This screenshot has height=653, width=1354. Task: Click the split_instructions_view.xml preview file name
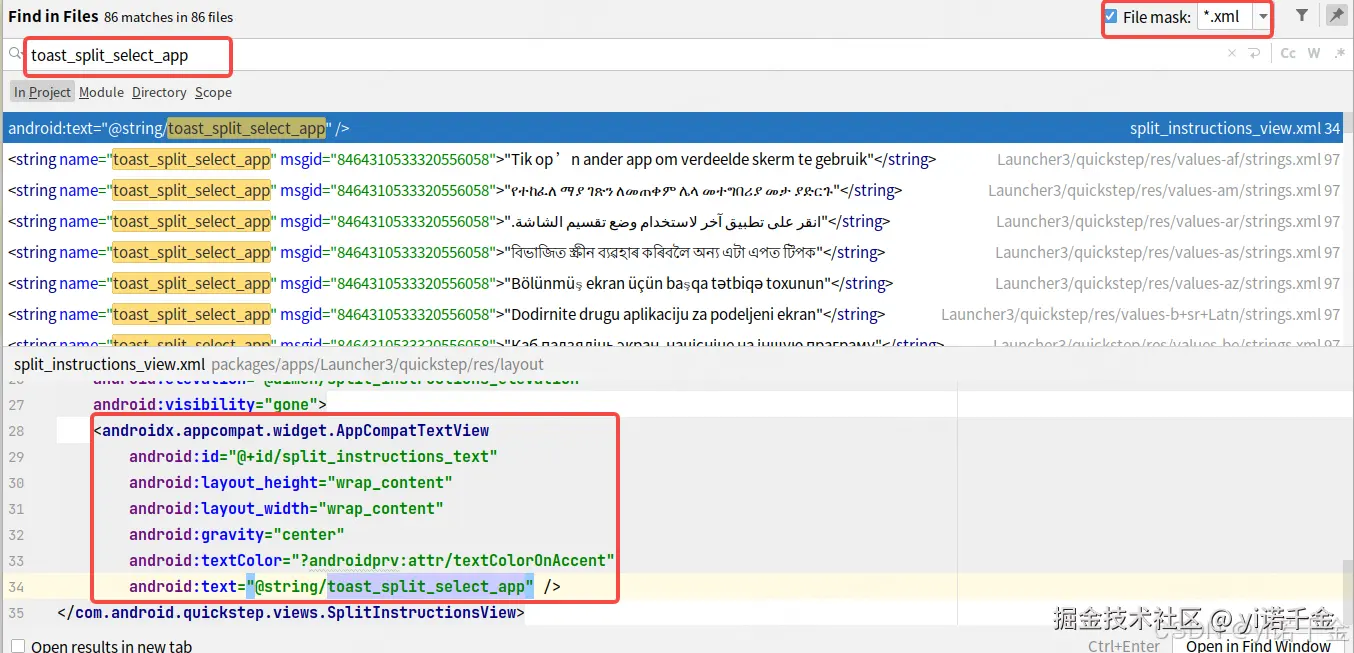[110, 364]
